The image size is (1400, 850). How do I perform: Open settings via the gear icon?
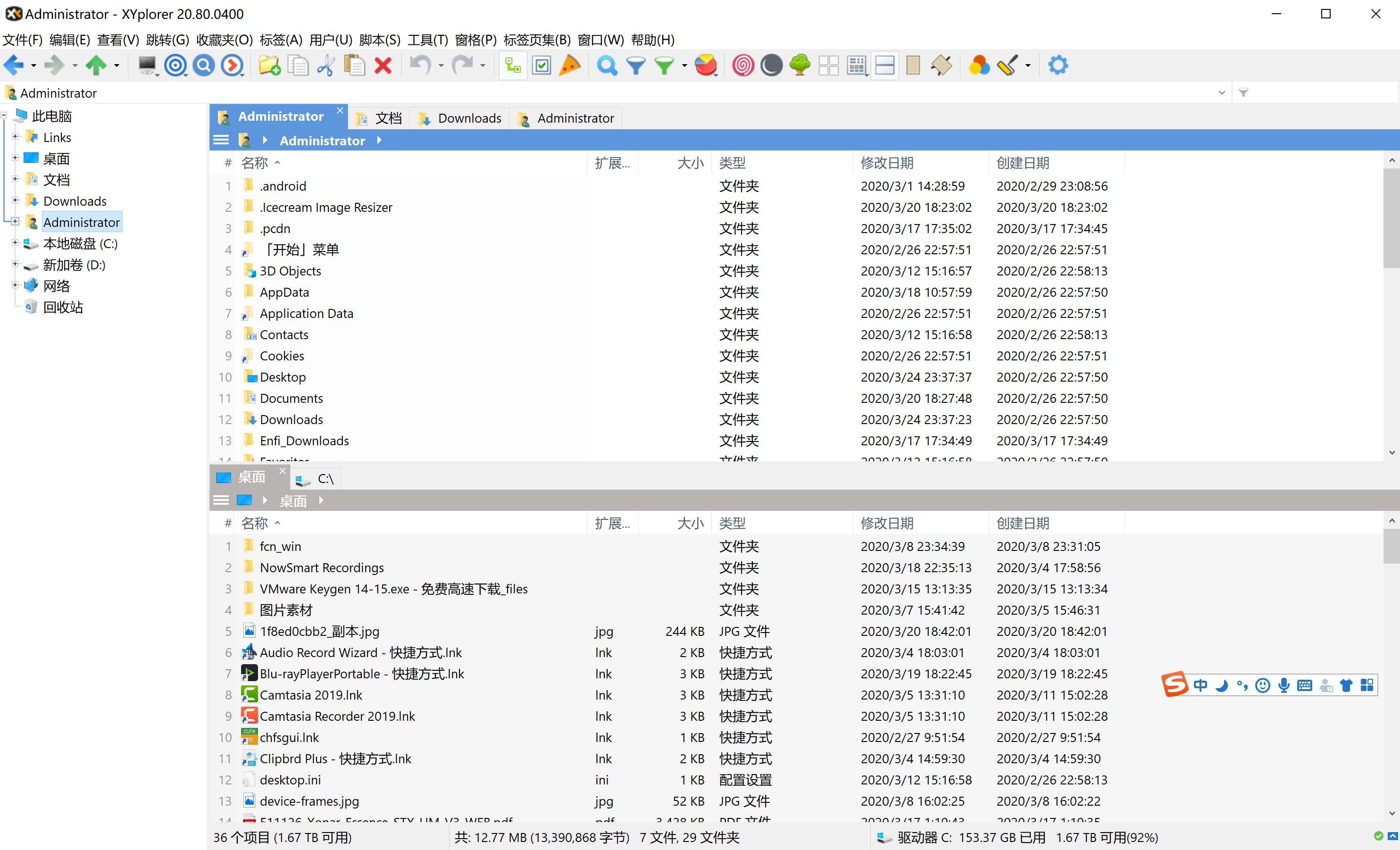tap(1058, 65)
